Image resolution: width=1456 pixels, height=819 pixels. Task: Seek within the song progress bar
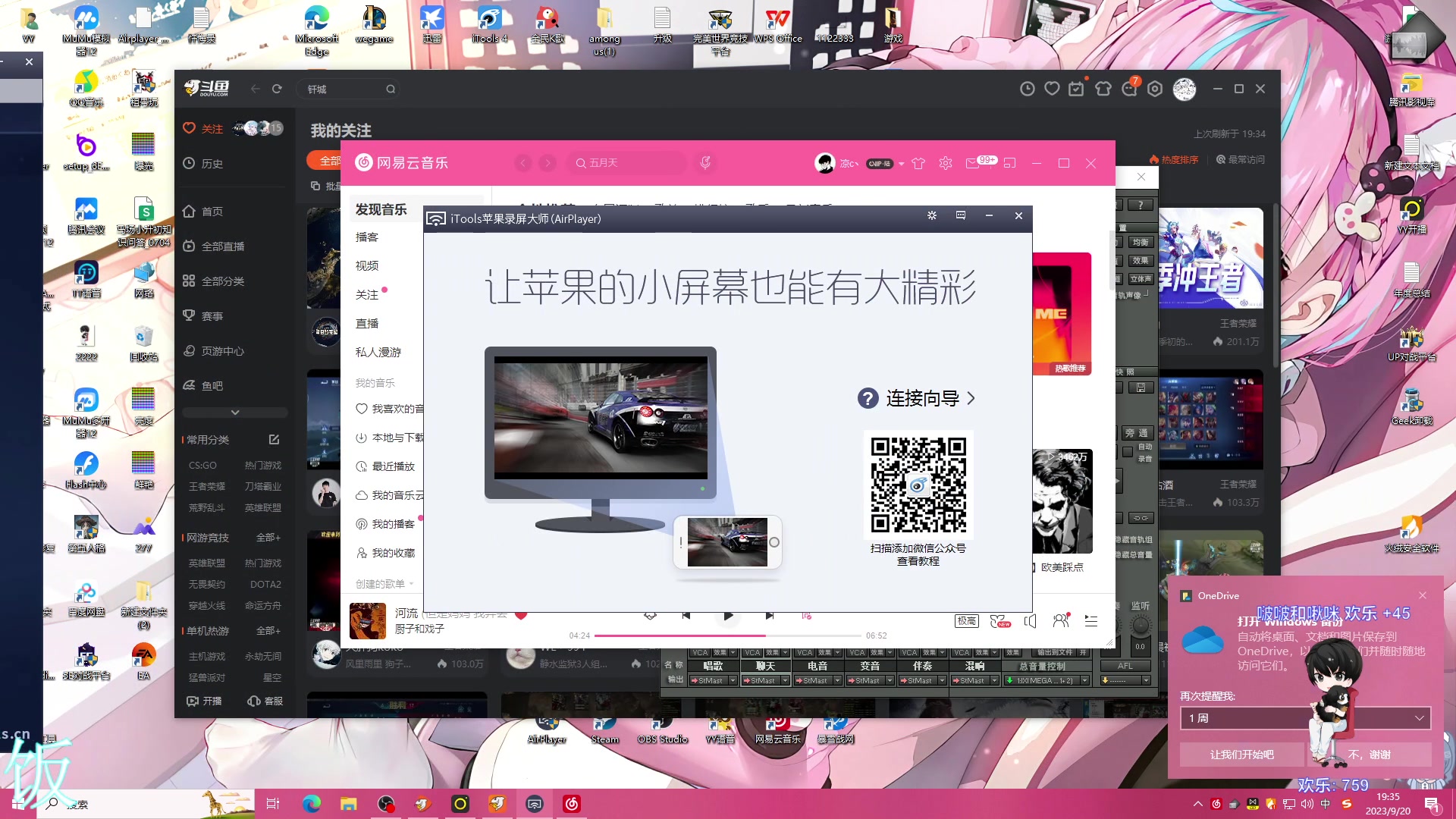pos(728,635)
